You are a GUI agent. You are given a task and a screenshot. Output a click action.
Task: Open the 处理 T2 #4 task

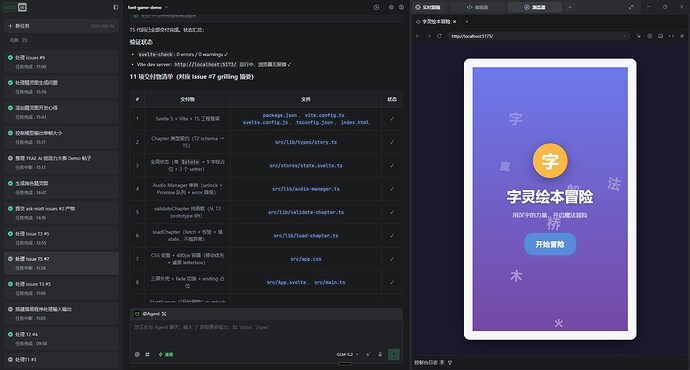pos(61,338)
